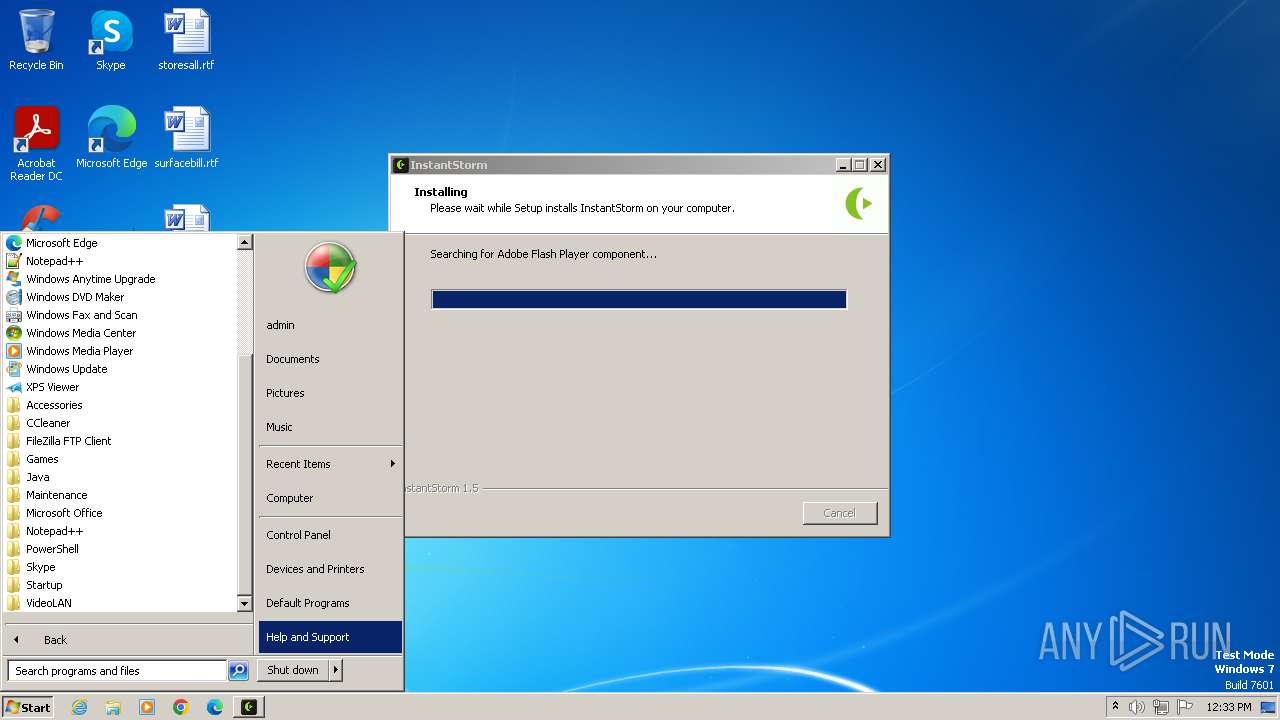This screenshot has width=1280, height=720.
Task: Click the installation progress bar
Action: coord(639,299)
